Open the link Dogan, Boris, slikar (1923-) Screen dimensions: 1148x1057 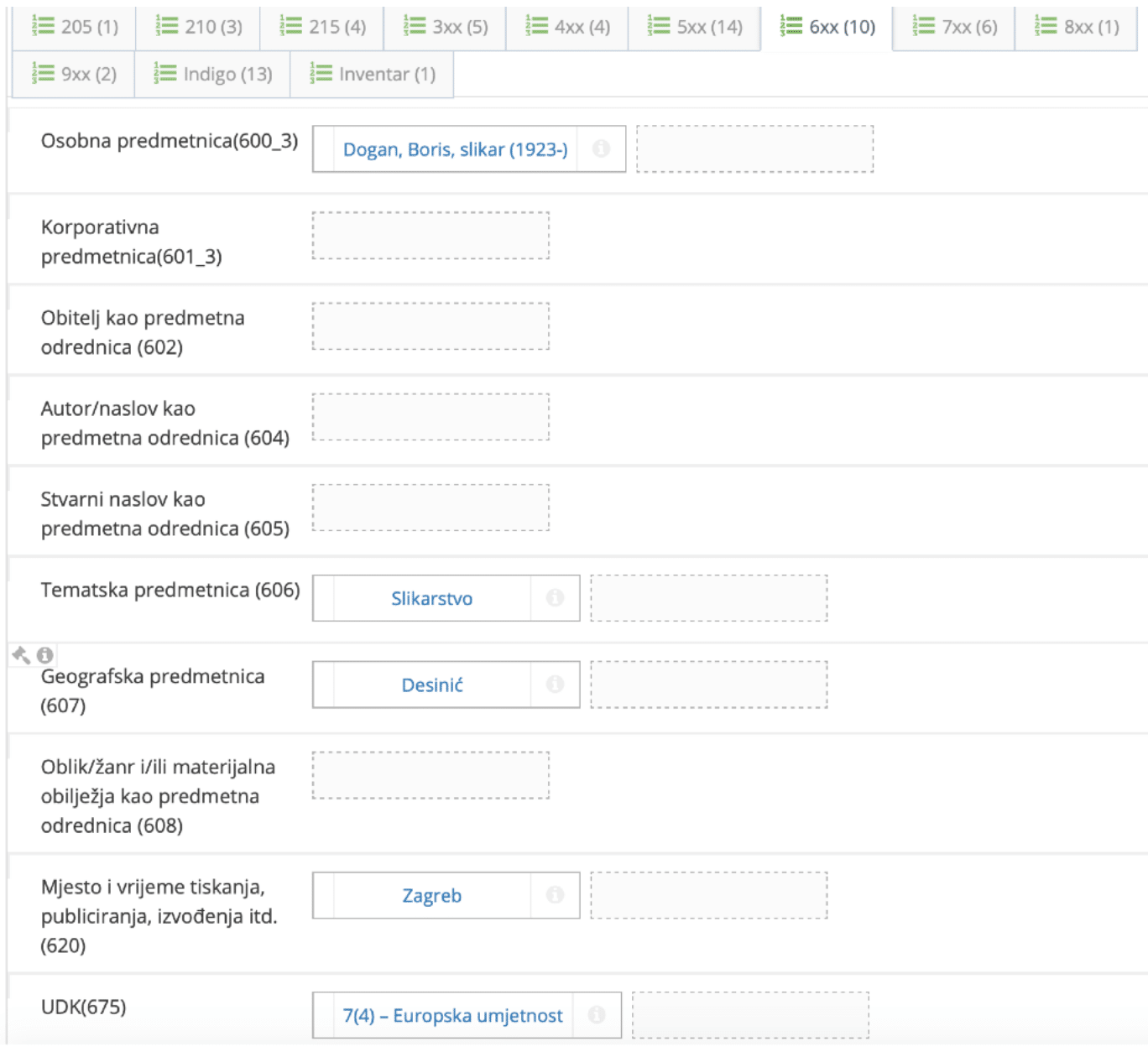(455, 148)
